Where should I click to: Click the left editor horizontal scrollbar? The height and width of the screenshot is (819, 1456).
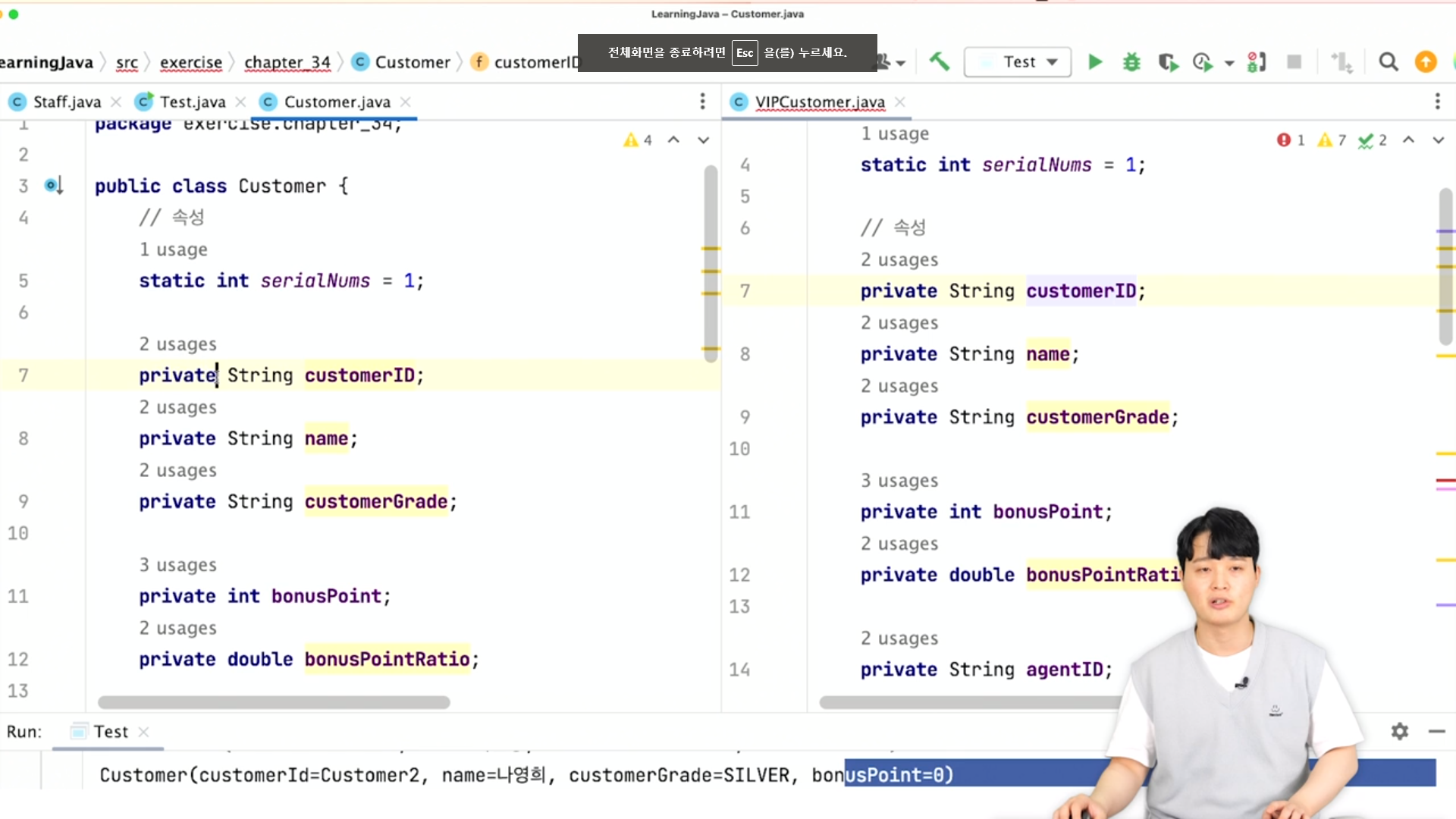(273, 702)
